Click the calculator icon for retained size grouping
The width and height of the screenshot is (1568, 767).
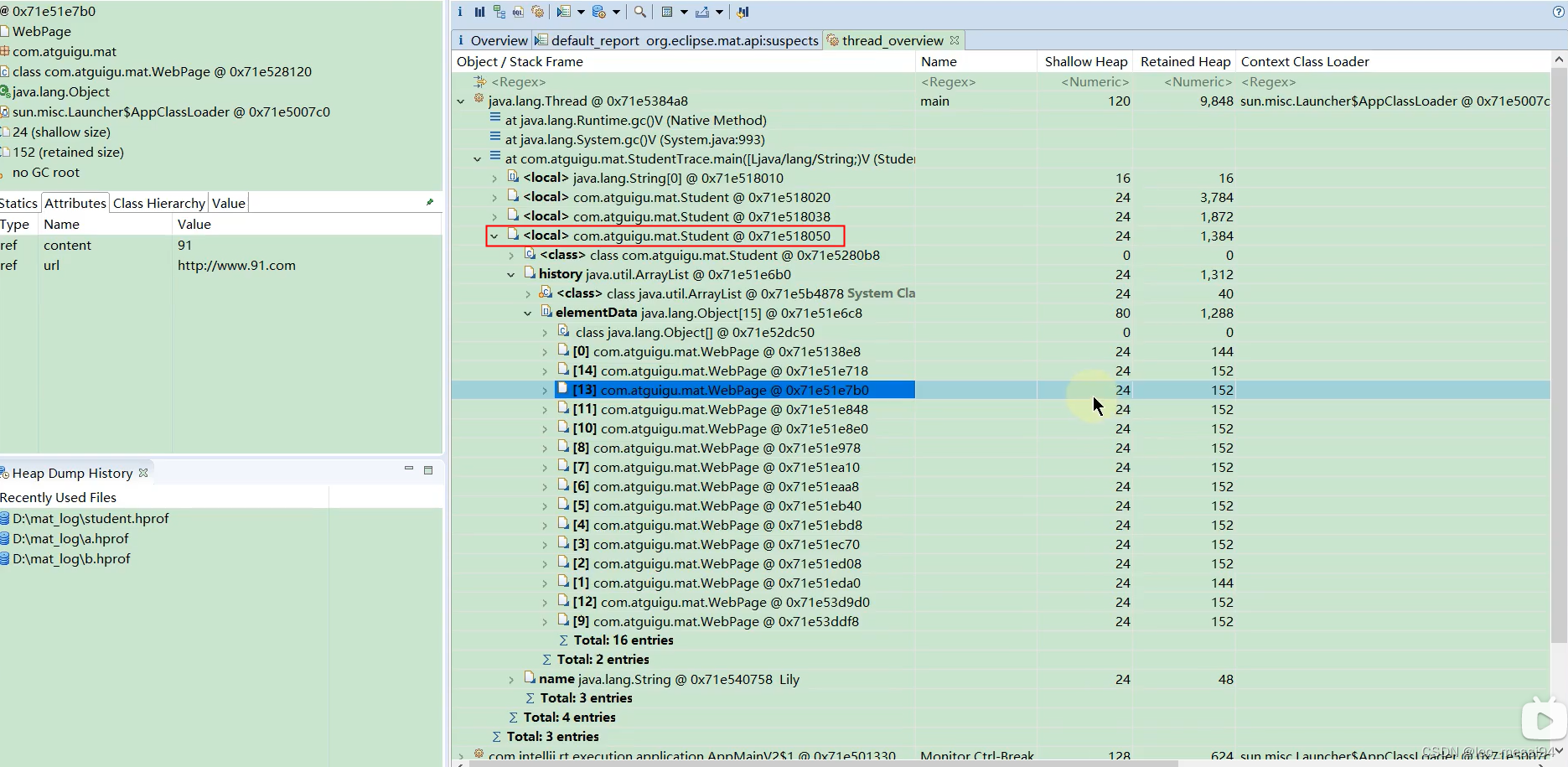(668, 12)
